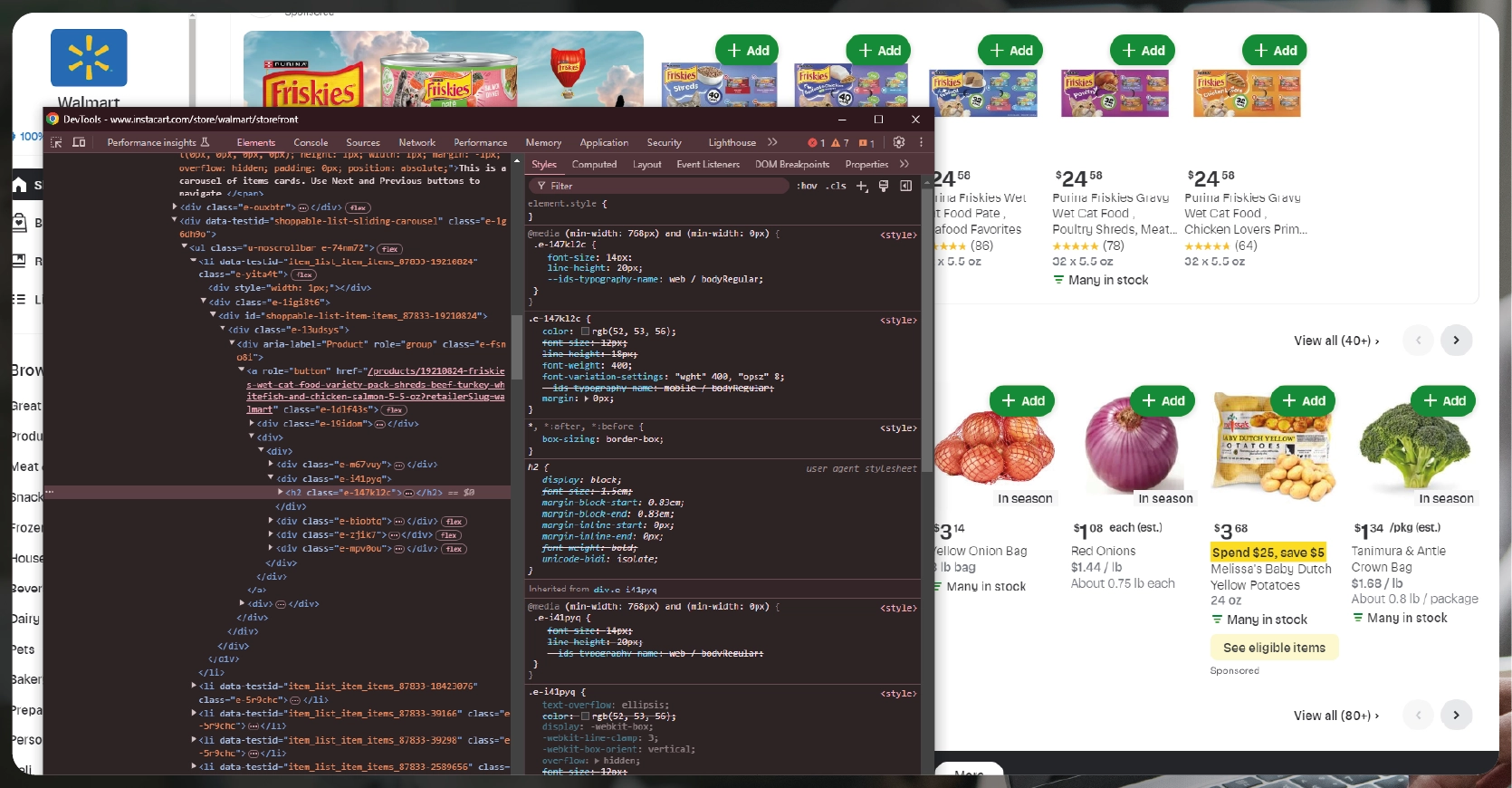Expand the div e-biobtq node

click(x=271, y=522)
